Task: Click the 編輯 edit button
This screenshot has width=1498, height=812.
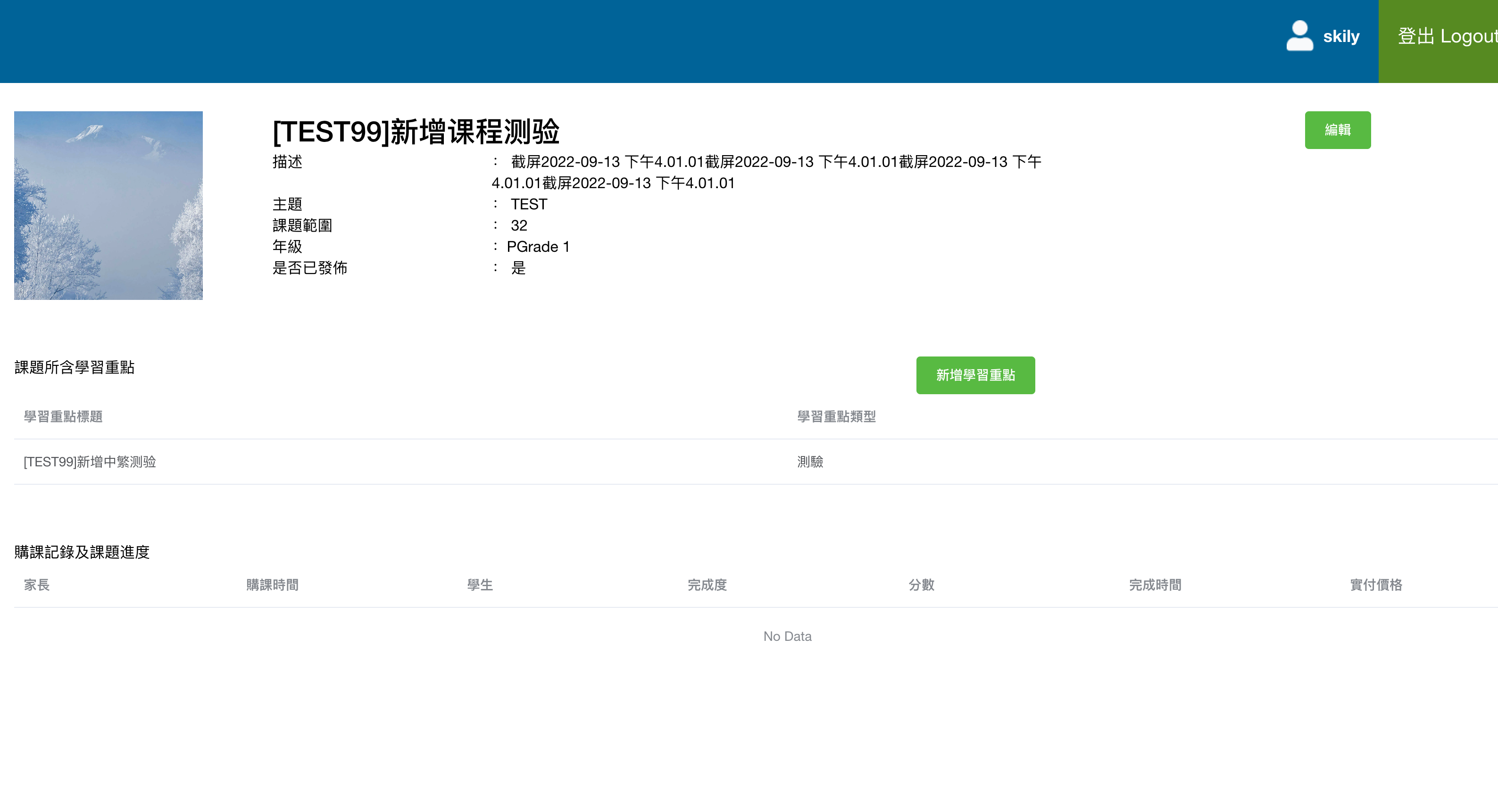Action: point(1338,130)
